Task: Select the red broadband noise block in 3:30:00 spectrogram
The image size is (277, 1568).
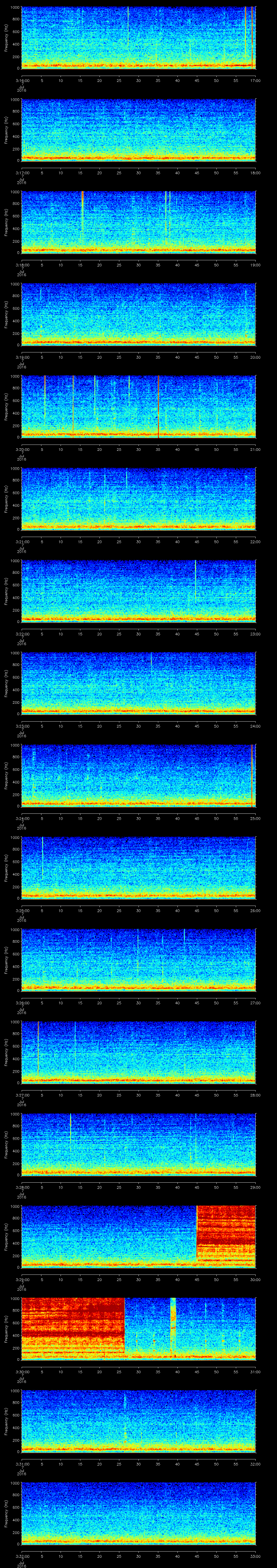Action: coord(73,1326)
